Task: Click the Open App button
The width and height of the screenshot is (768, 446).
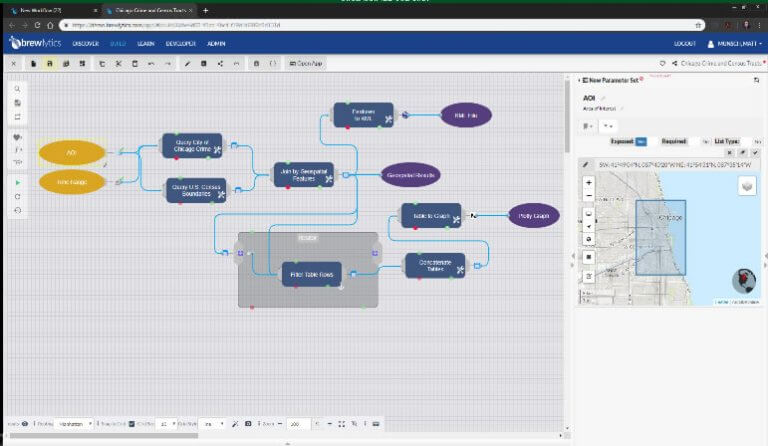Action: 306,64
